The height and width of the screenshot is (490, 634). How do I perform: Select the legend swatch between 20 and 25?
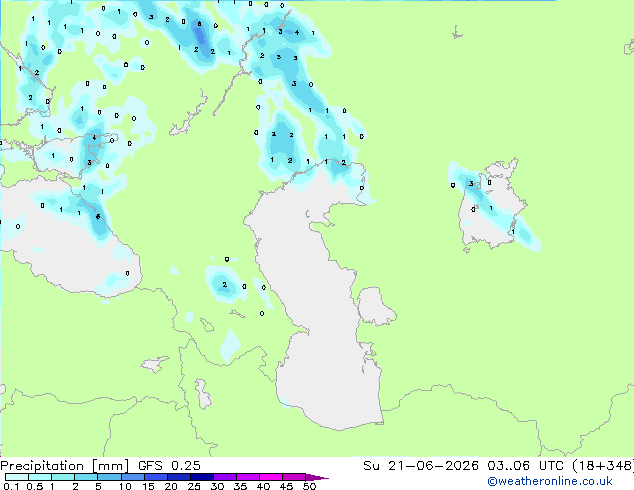click(178, 477)
